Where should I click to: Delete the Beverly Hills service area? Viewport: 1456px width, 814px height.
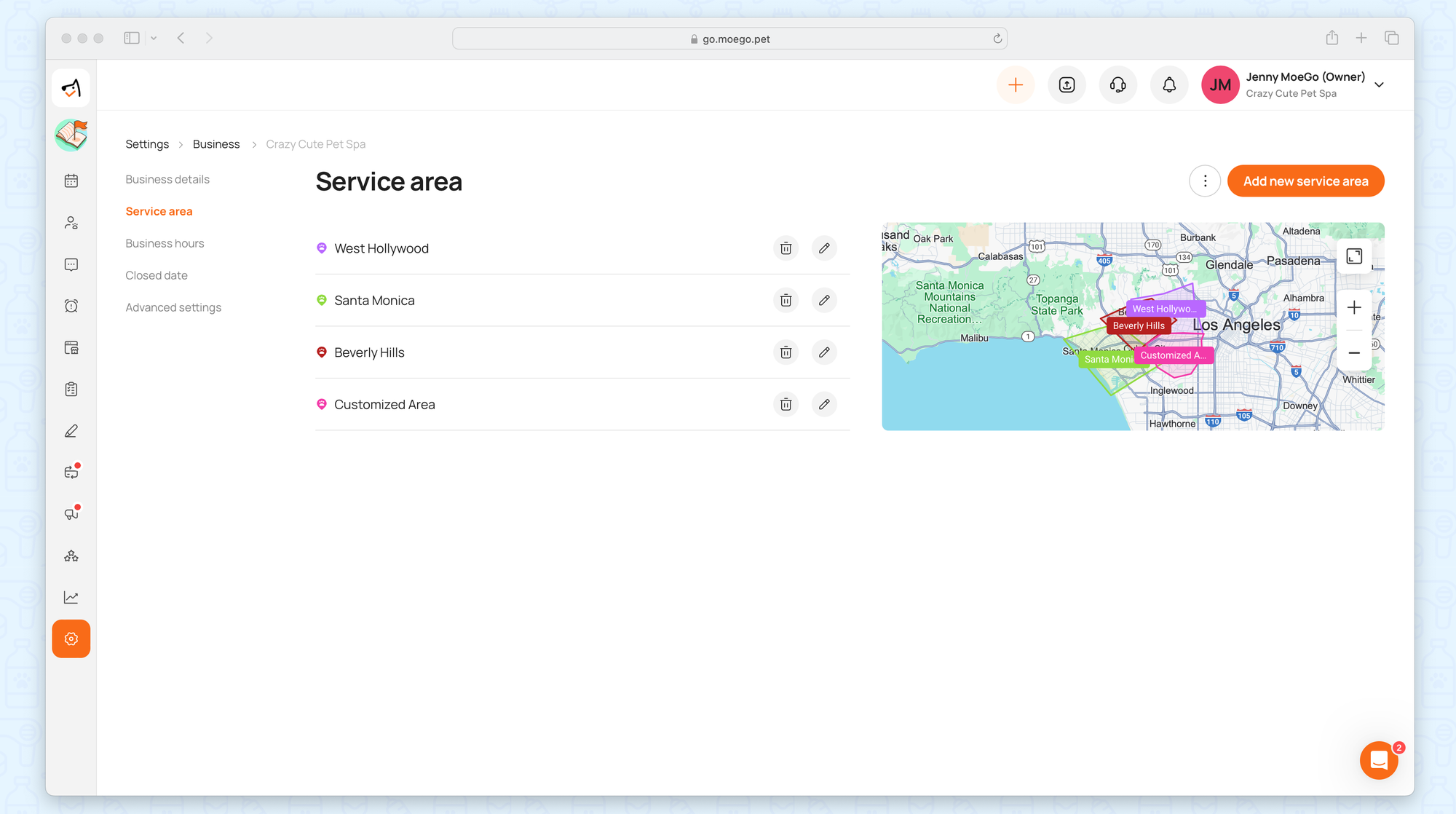point(786,352)
